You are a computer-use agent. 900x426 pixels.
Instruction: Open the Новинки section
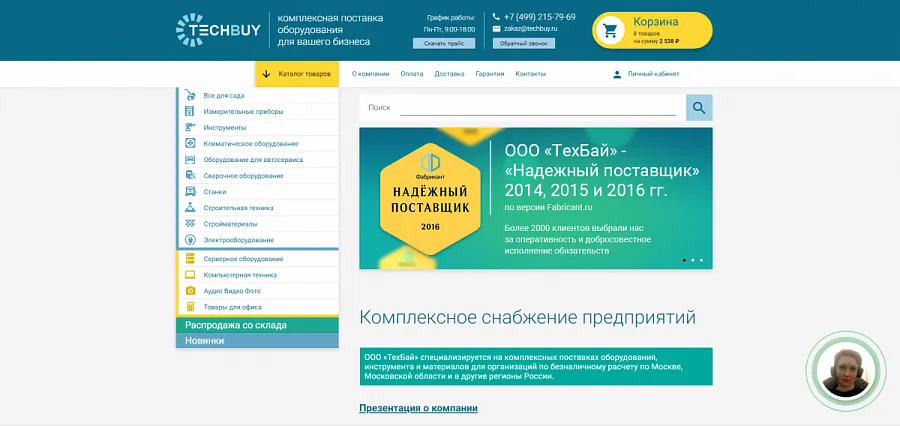click(257, 340)
